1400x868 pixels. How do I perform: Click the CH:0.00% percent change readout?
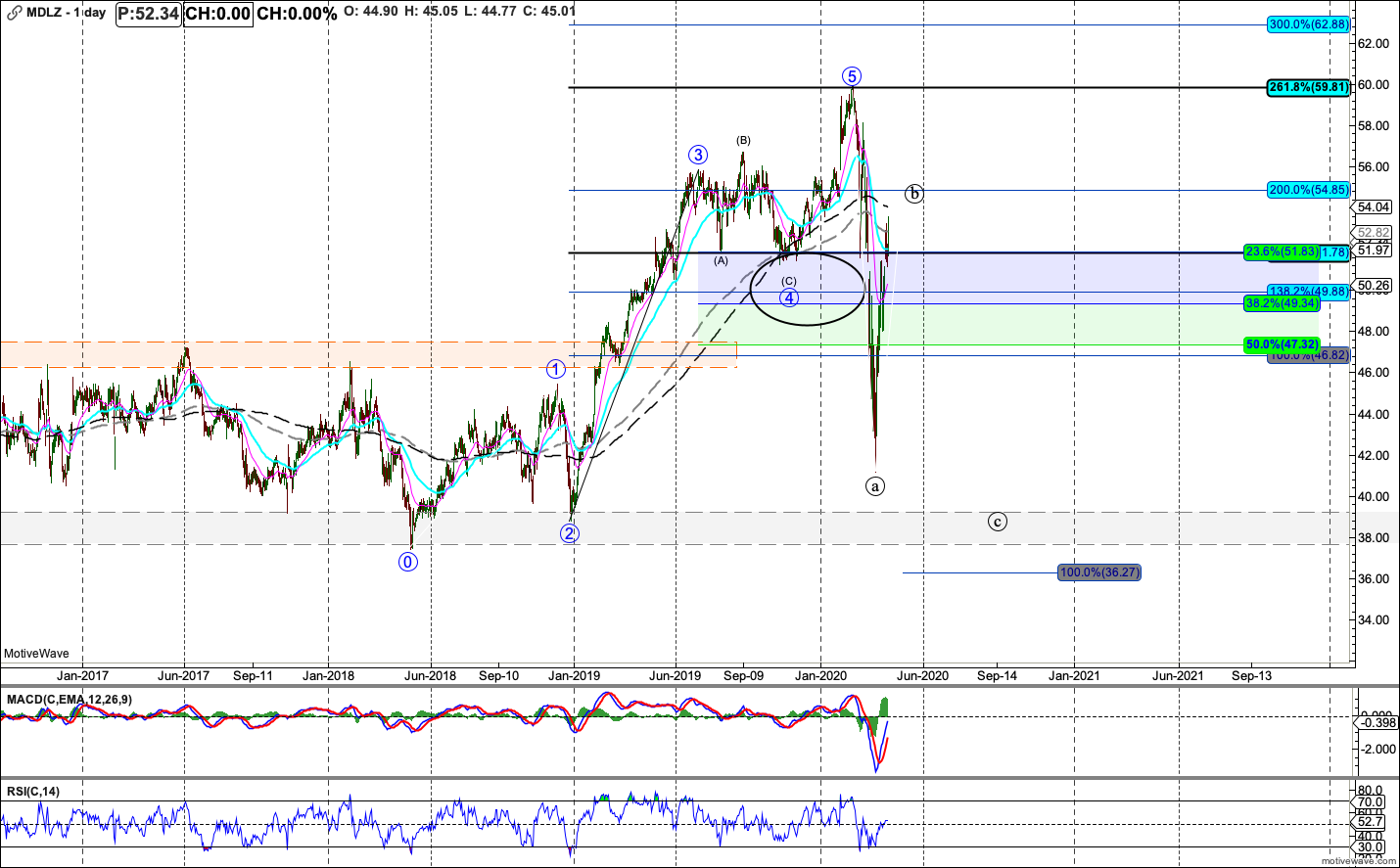(297, 13)
